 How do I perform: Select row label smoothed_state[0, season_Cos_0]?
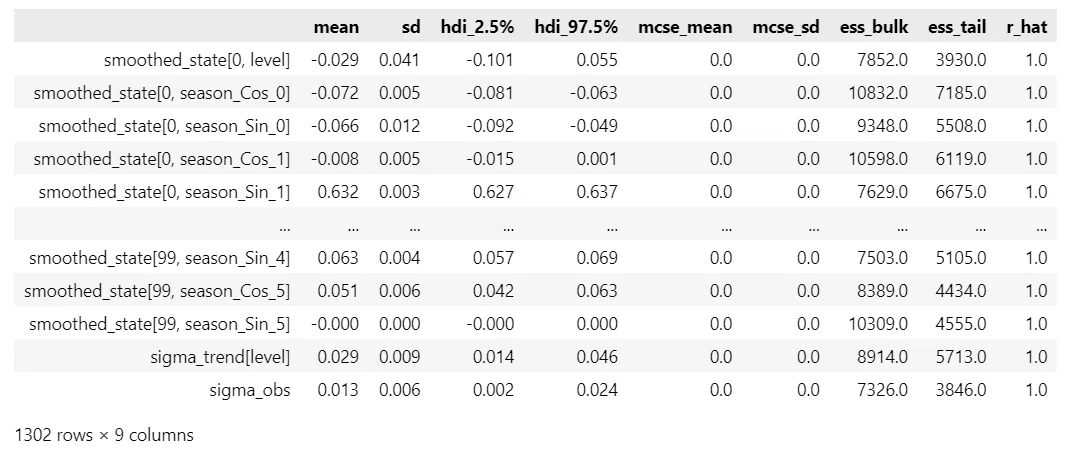coord(162,93)
